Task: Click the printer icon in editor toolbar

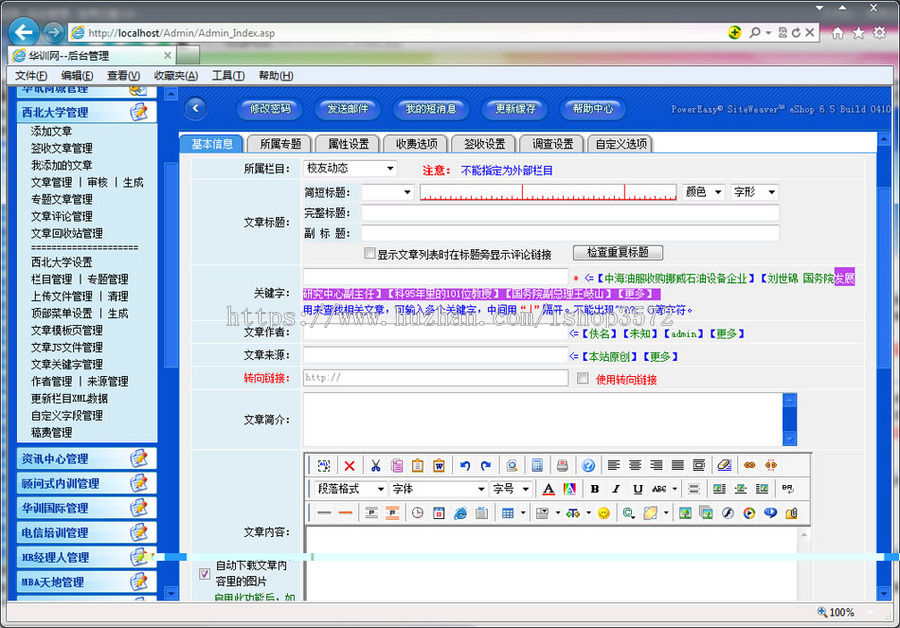Action: click(x=562, y=465)
